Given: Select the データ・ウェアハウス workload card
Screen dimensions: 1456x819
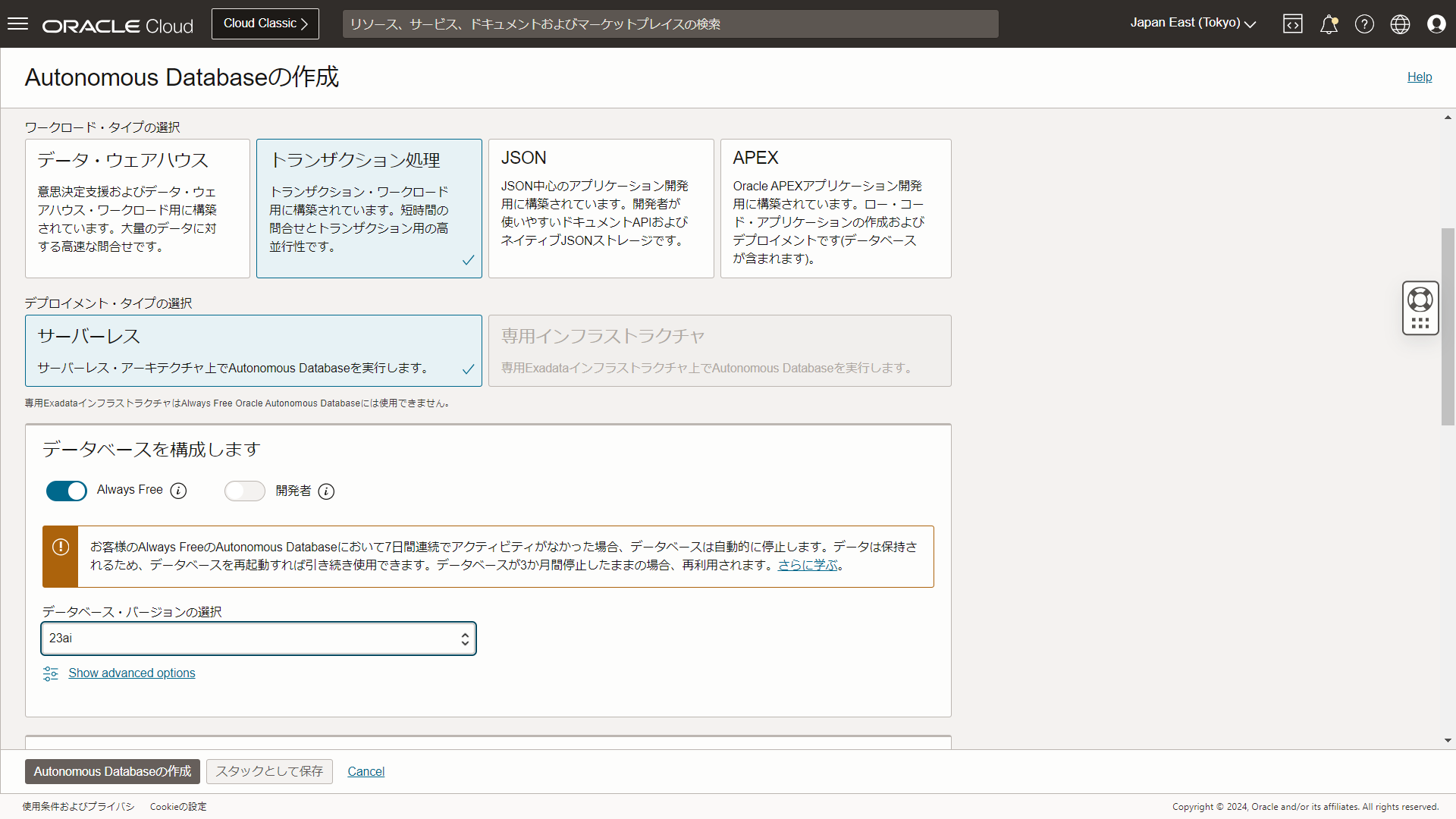Looking at the screenshot, I should tap(137, 208).
